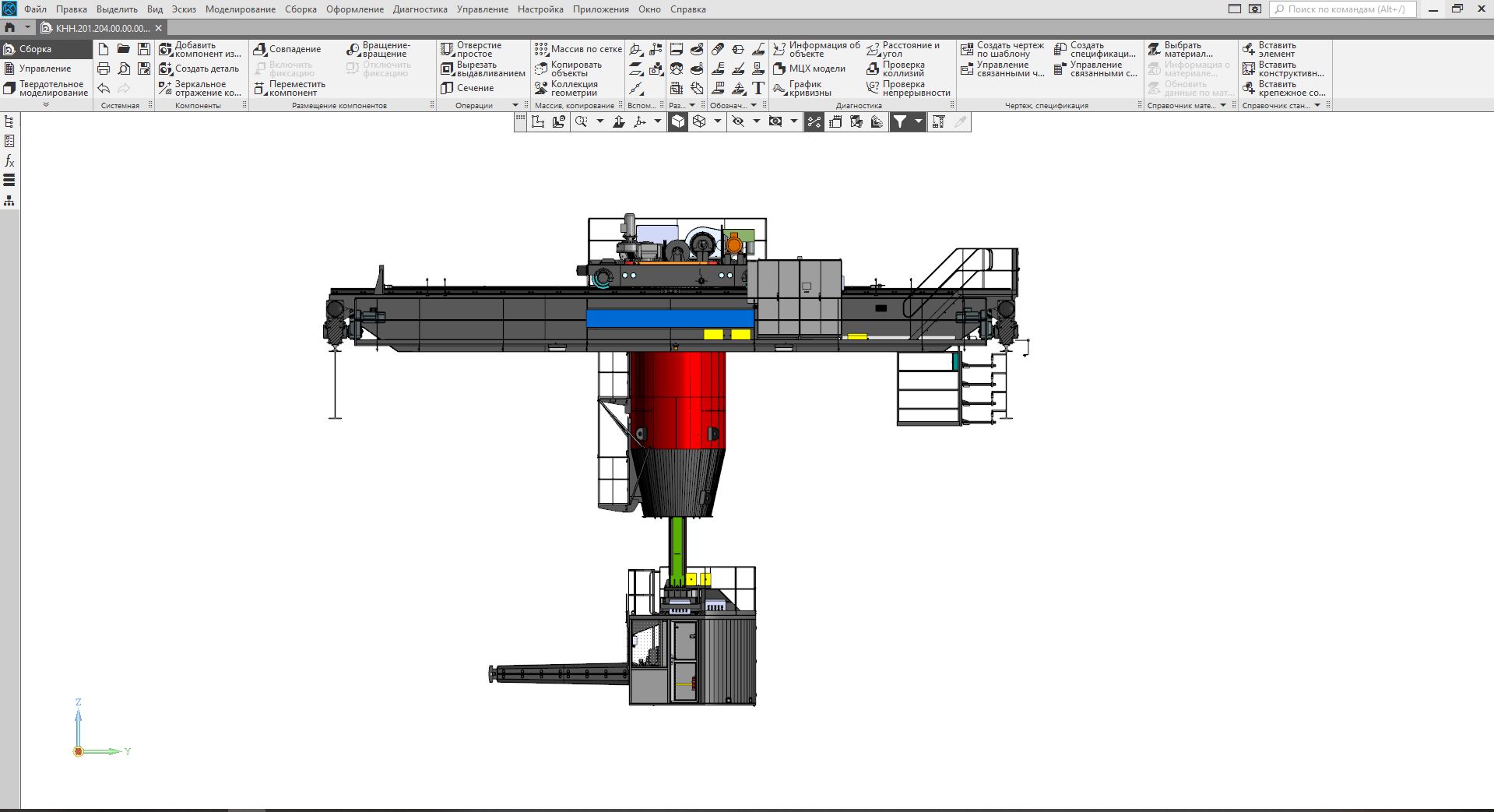This screenshot has height=812, width=1494.
Task: Toggle the object filter funnel button
Action: pos(900,122)
